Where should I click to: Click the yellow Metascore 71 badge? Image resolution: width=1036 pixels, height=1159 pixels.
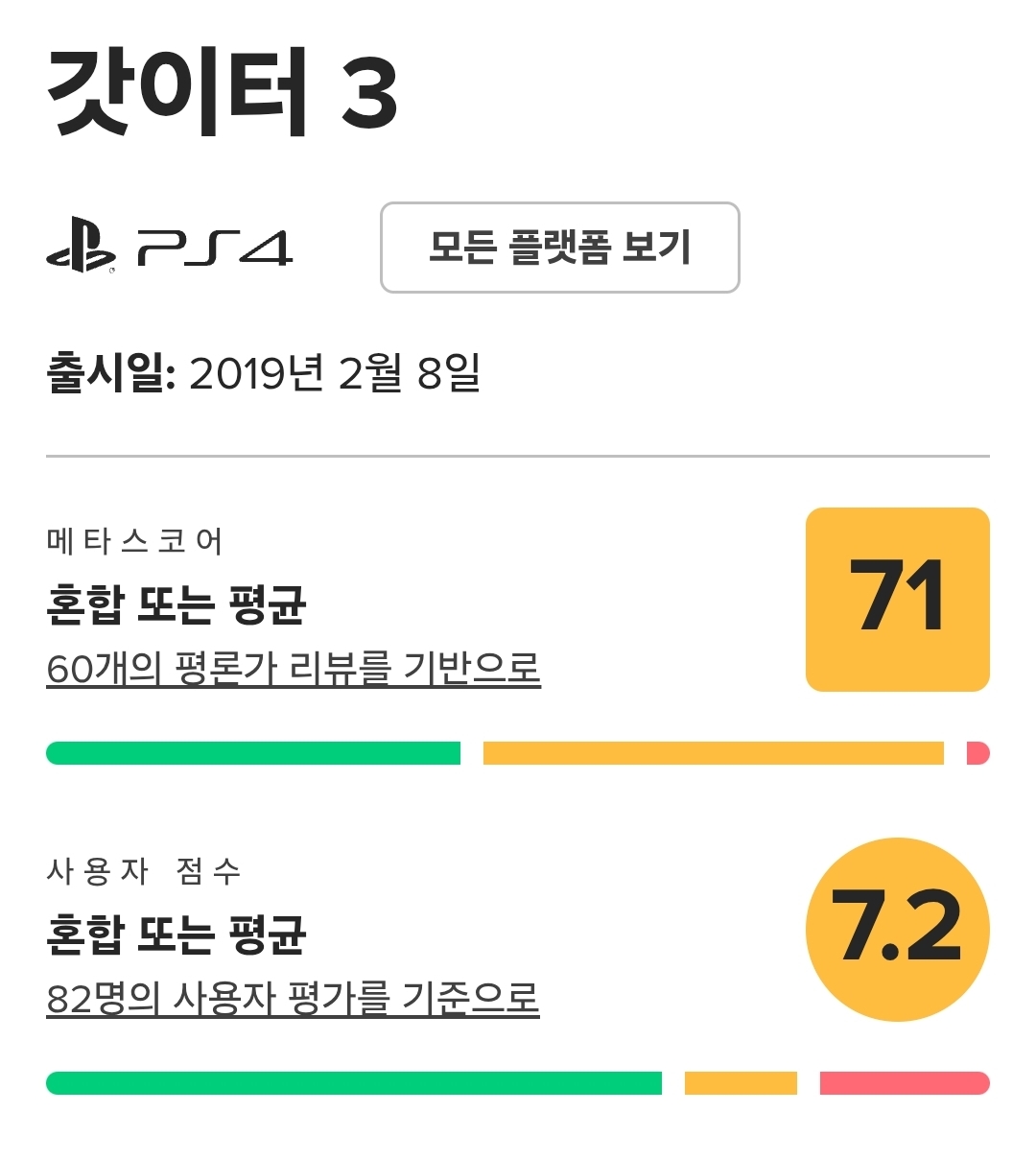pos(898,600)
